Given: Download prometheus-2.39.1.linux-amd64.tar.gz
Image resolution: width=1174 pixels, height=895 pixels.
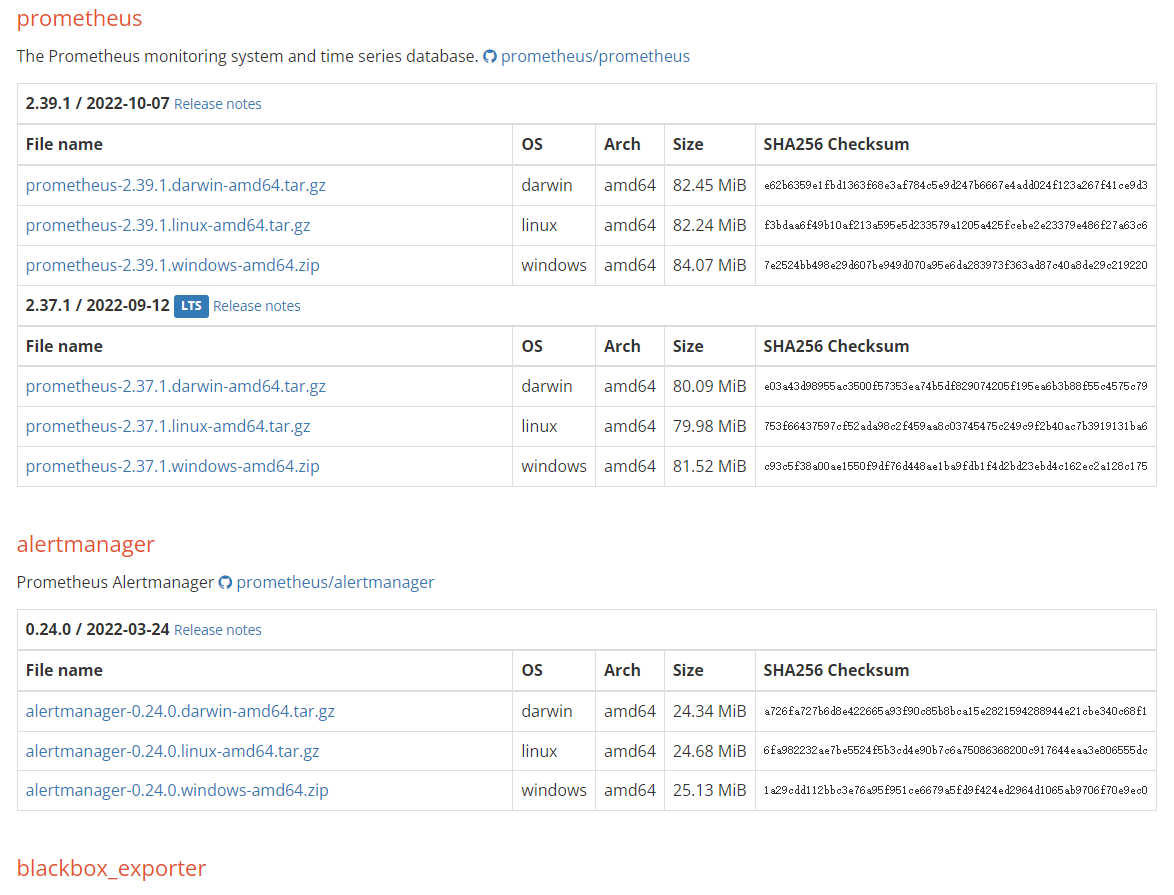Looking at the screenshot, I should click(168, 225).
